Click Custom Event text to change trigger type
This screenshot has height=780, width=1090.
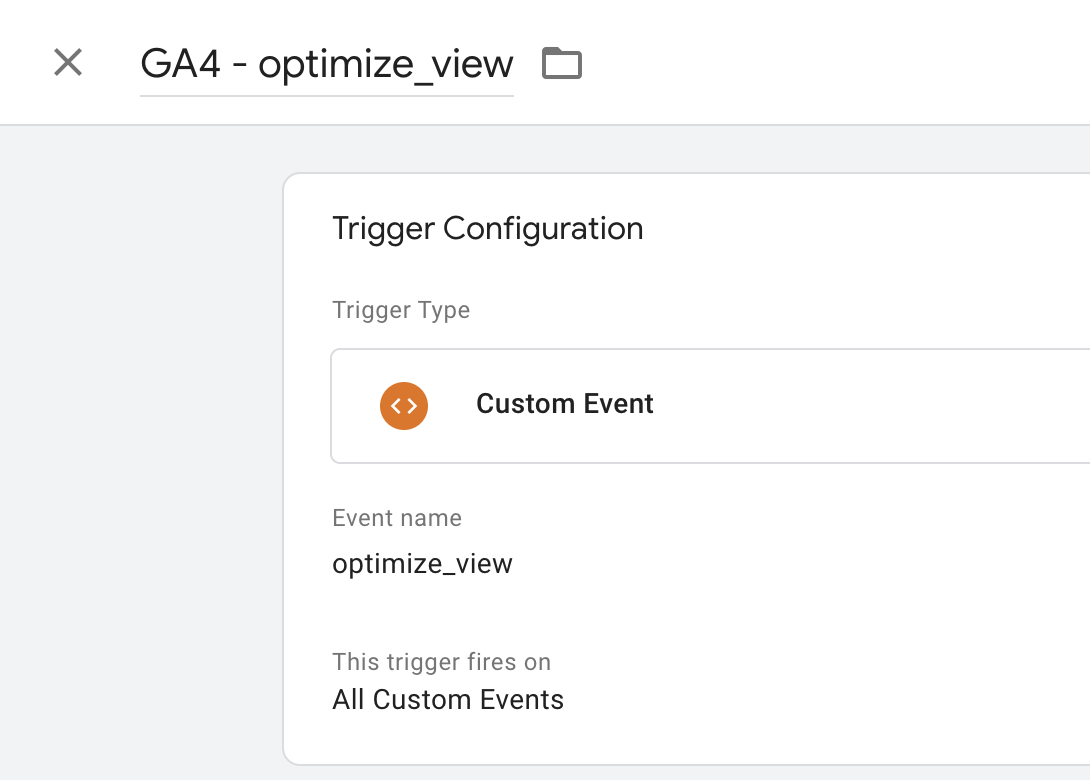pyautogui.click(x=564, y=404)
